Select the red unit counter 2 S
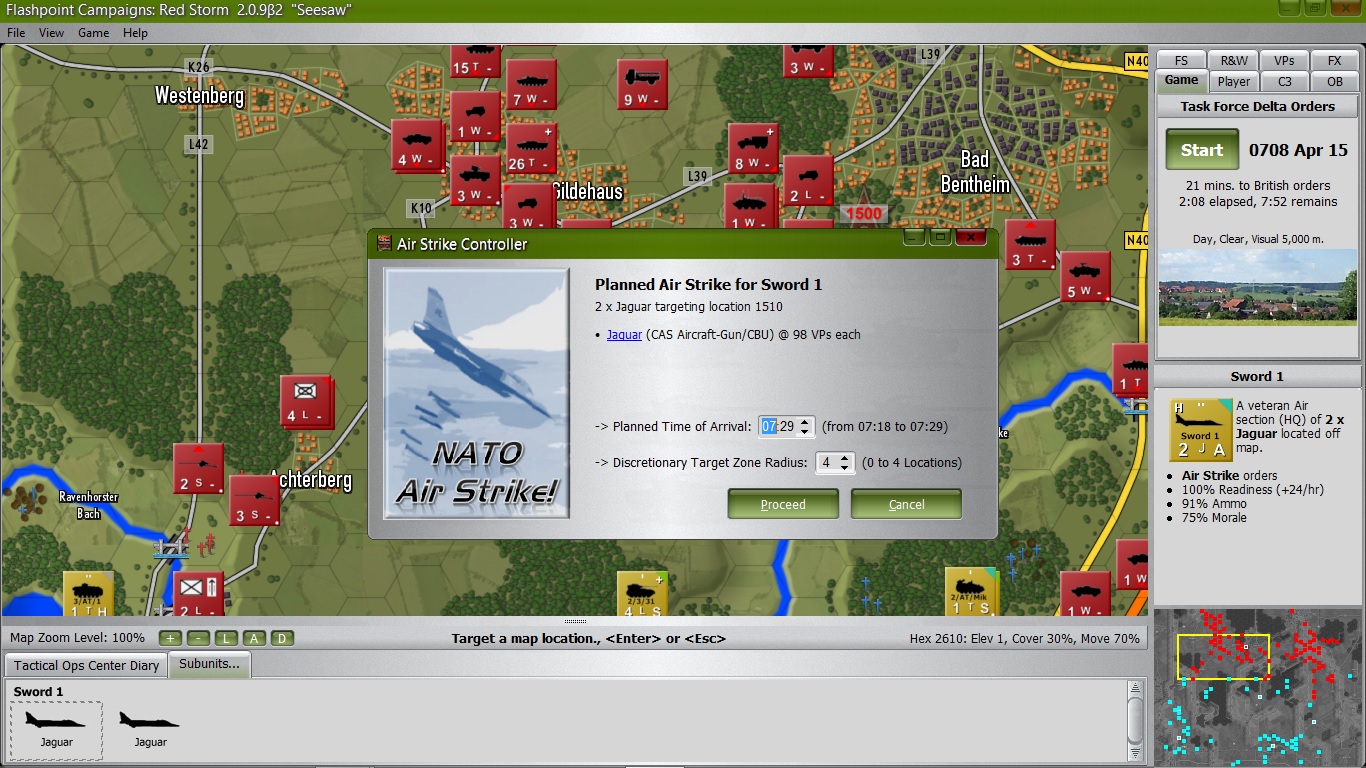1366x768 pixels. 198,469
